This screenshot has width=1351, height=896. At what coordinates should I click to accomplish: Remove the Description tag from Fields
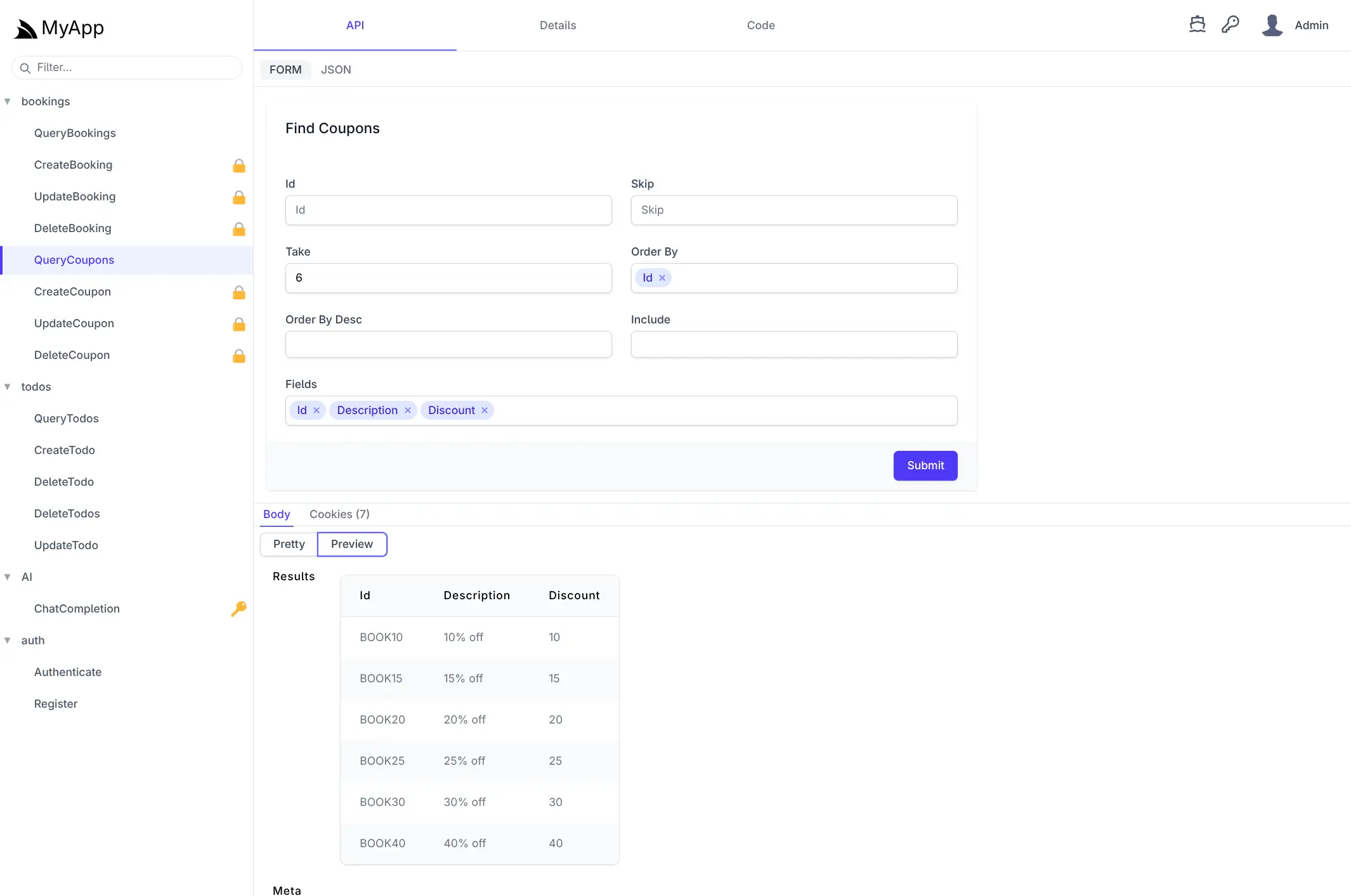(x=407, y=410)
